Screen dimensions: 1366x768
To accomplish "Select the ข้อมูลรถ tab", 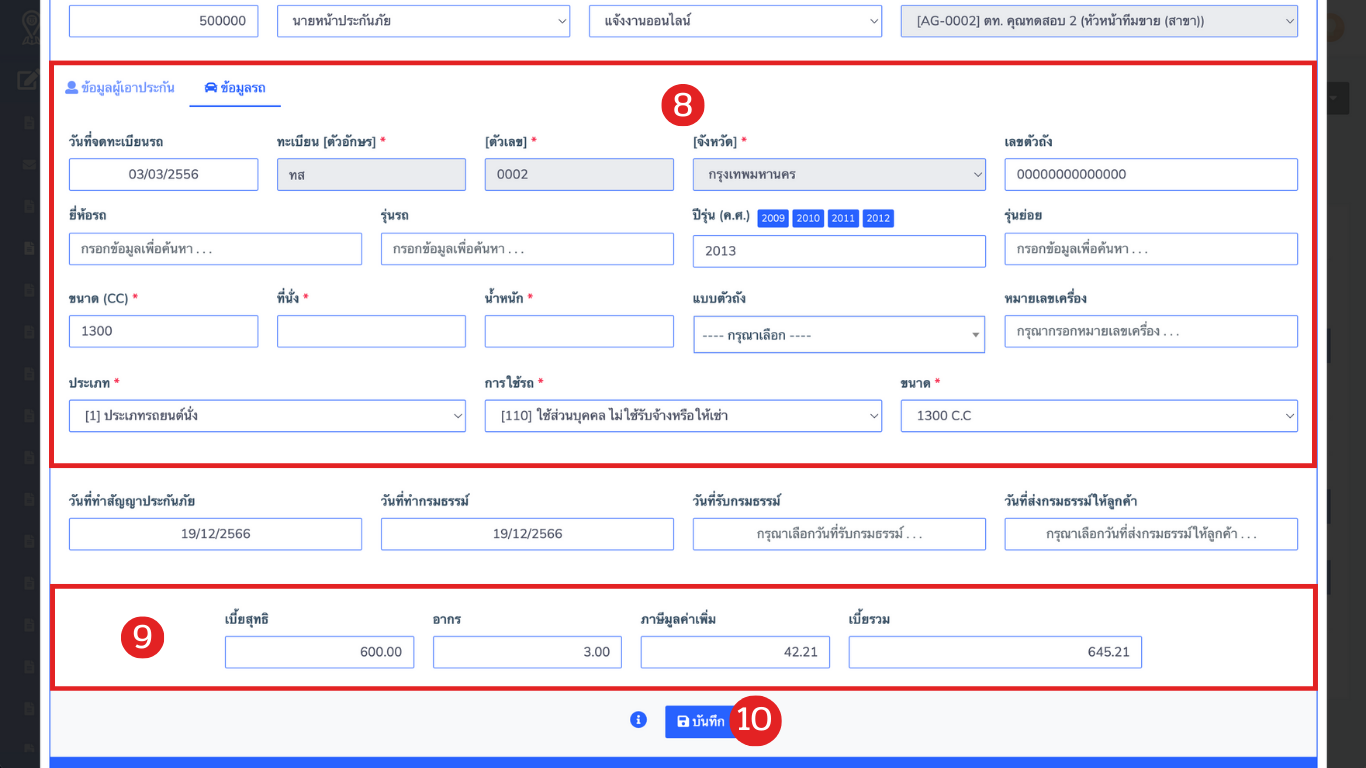I will pos(235,88).
